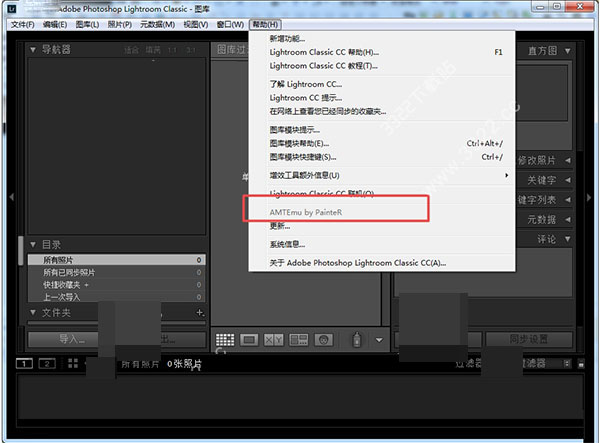Open 窗口(W) menu
Screen dimensions: 600x443
coord(230,25)
